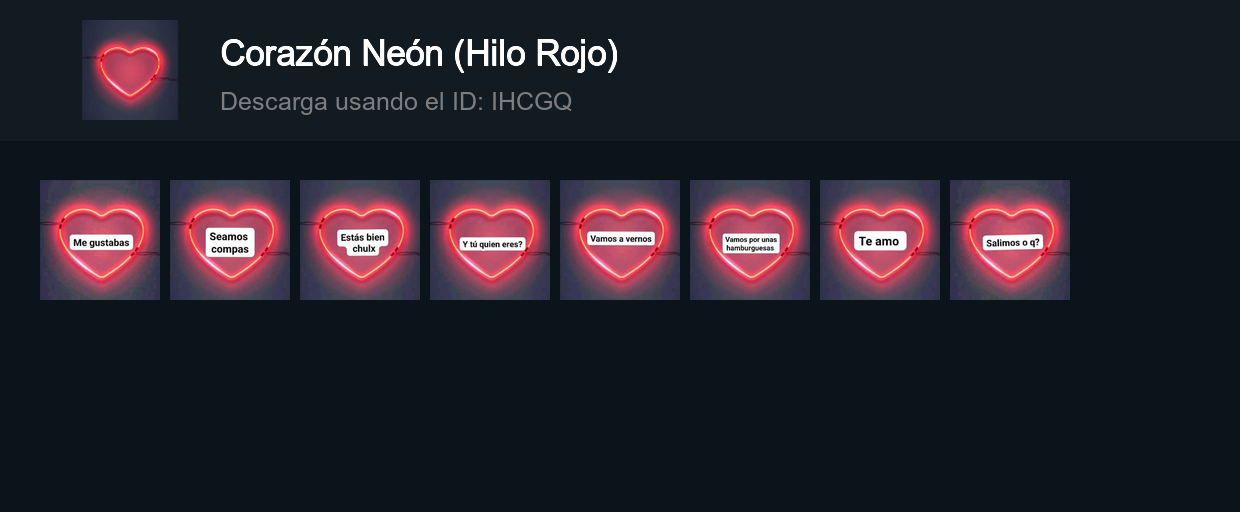Click the pack ID code IHCGQ
The width and height of the screenshot is (1240, 512).
coord(532,101)
